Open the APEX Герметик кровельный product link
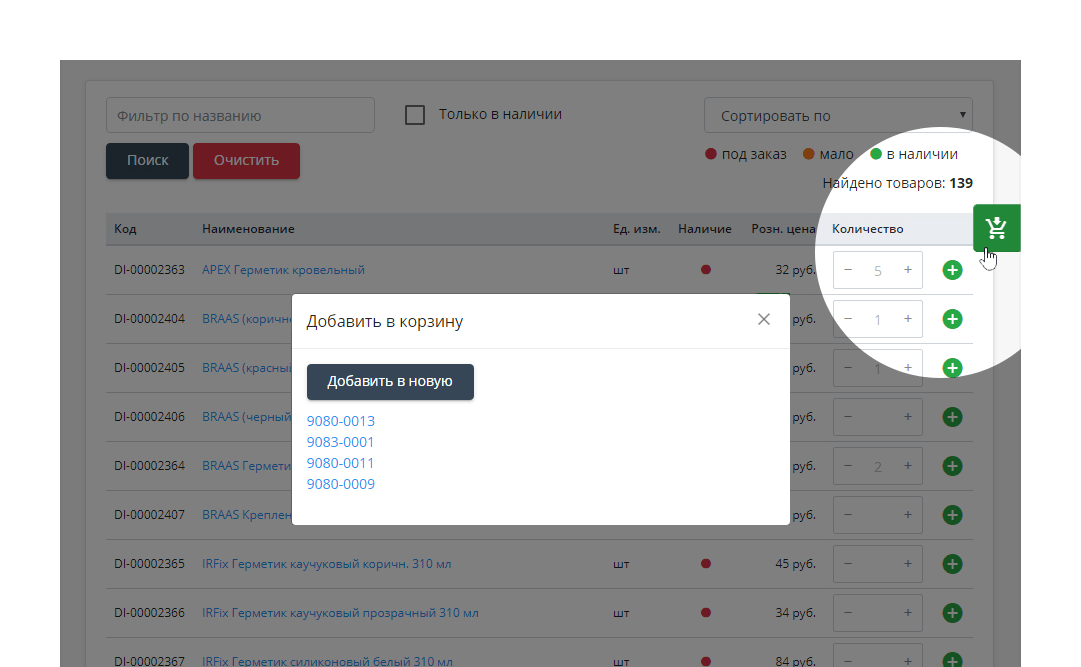This screenshot has height=667, width=1081. click(x=283, y=270)
